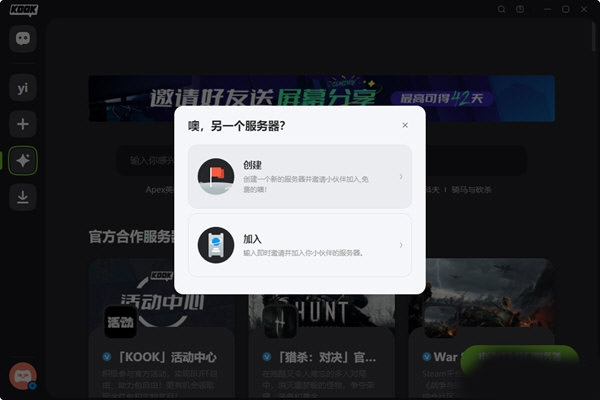Click the plus add-server sidebar button

point(23,124)
